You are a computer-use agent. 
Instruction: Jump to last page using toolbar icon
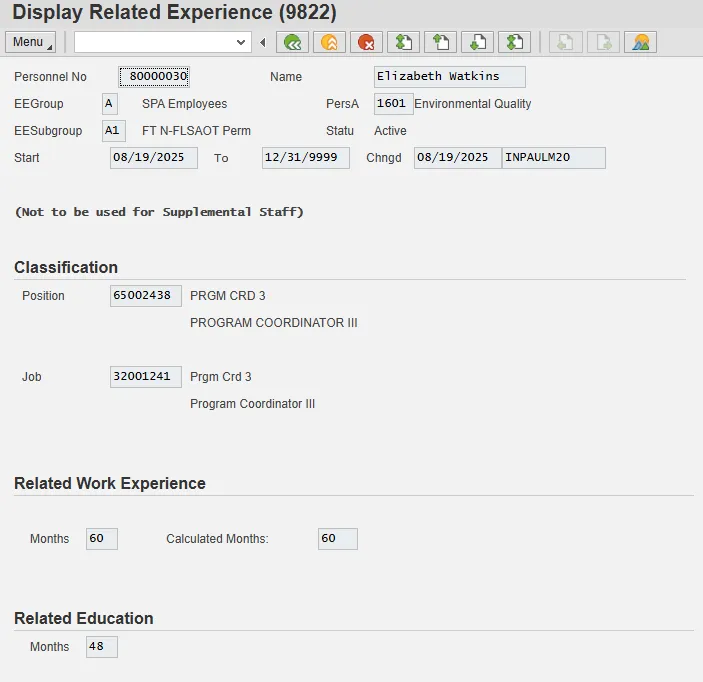coord(514,42)
